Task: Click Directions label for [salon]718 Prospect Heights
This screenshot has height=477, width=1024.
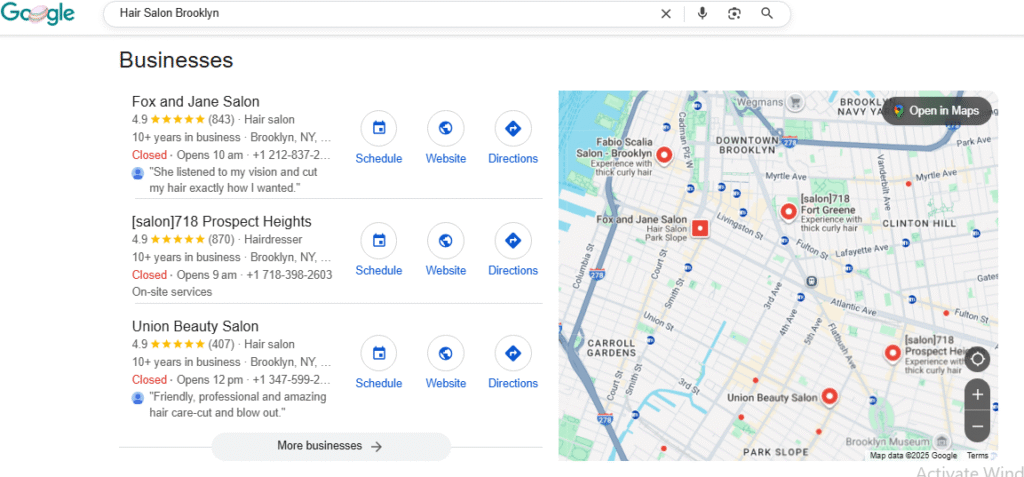Action: (x=513, y=271)
